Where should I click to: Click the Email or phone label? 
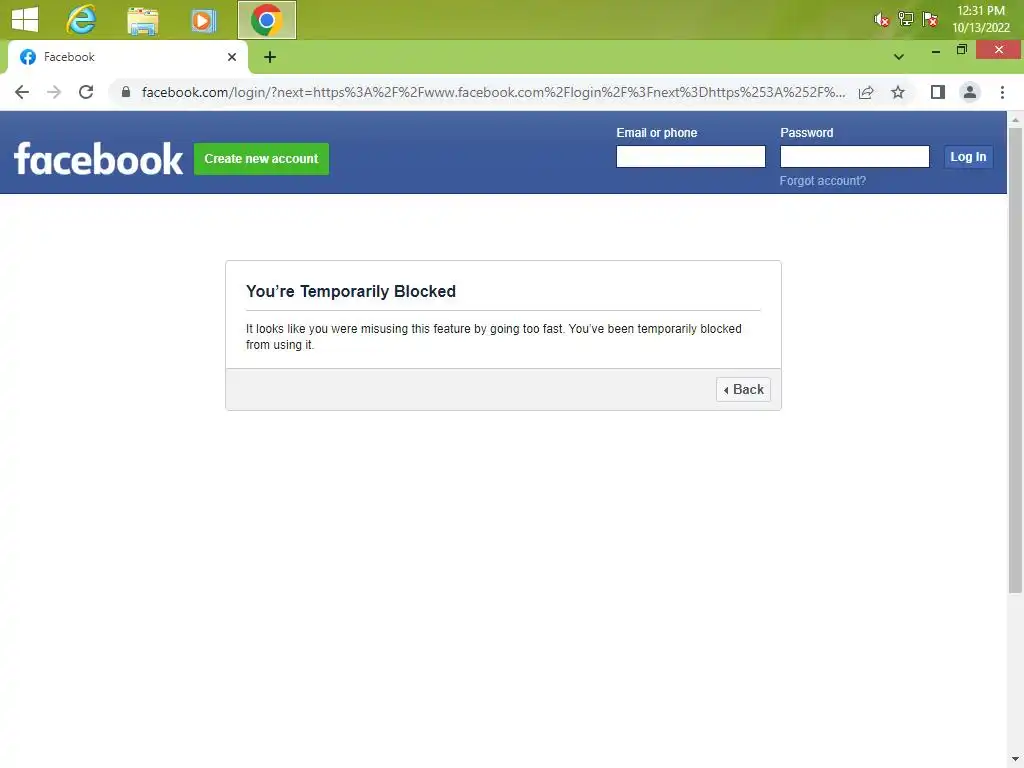coord(656,133)
